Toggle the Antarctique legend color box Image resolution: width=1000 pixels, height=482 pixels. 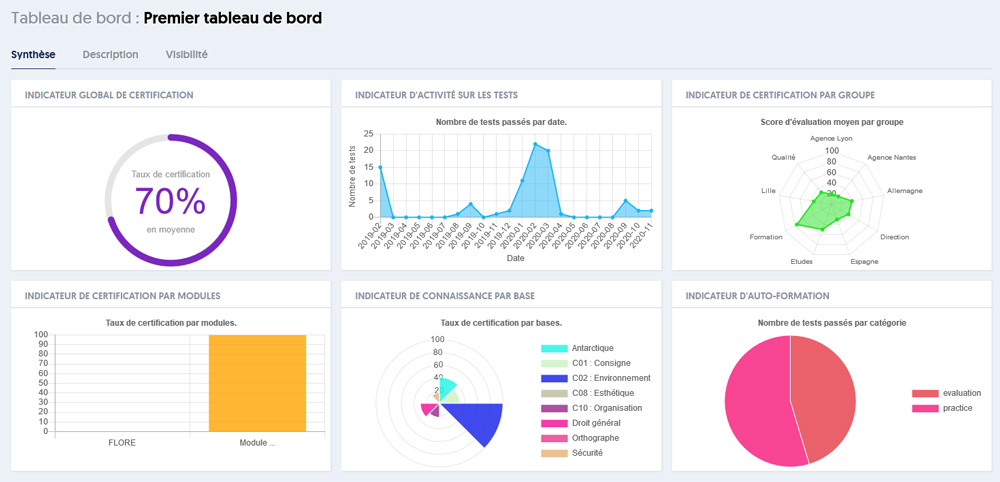coord(554,348)
